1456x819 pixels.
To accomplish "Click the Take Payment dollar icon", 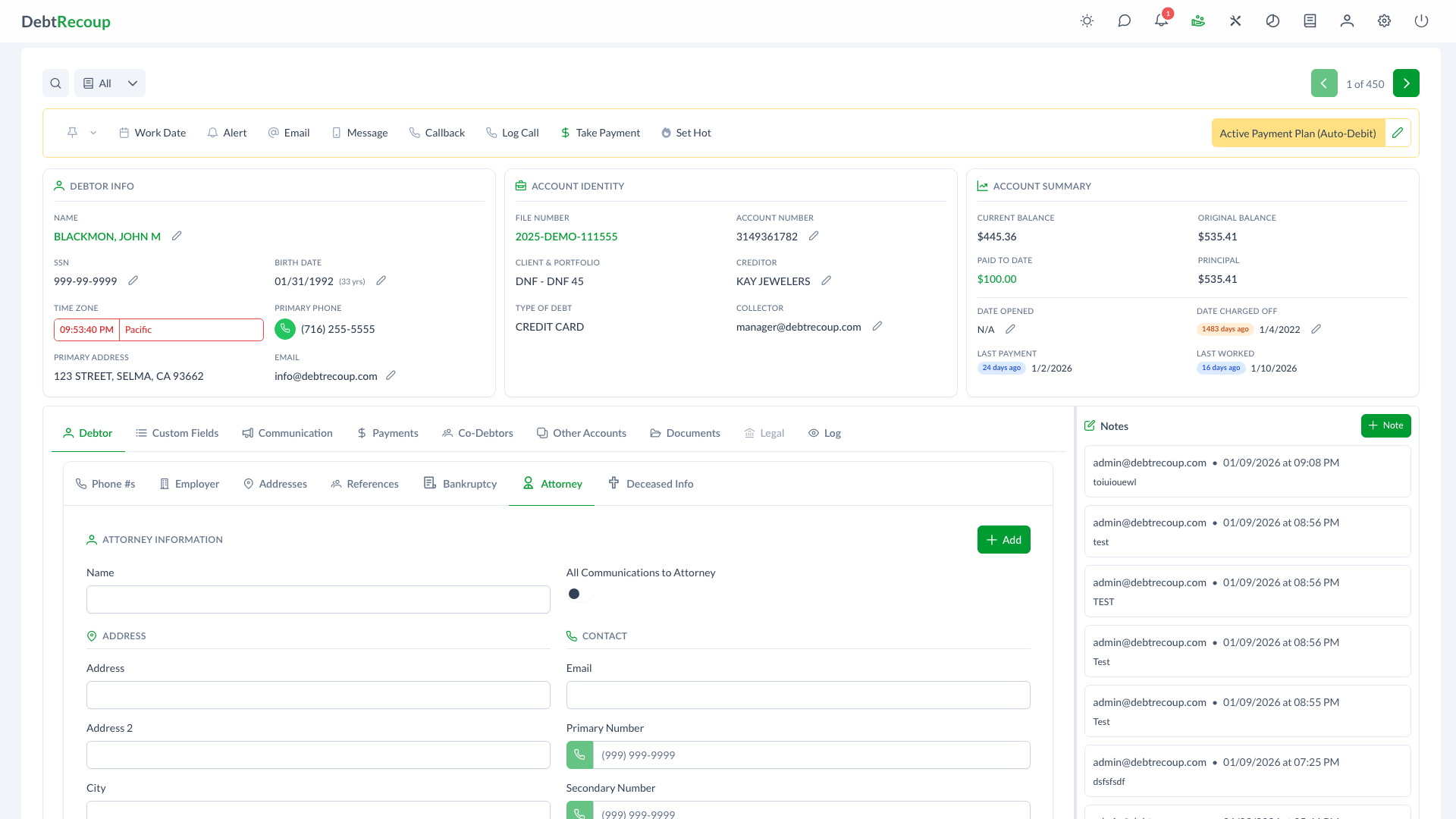I will tap(565, 133).
